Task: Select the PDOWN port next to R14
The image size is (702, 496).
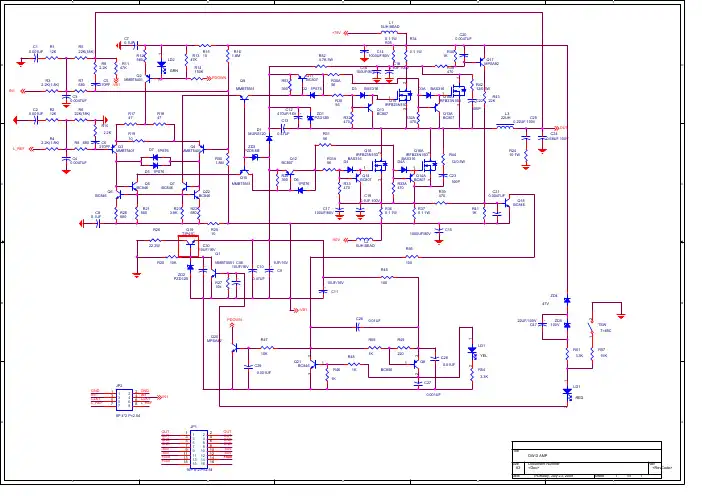Action: click(217, 78)
